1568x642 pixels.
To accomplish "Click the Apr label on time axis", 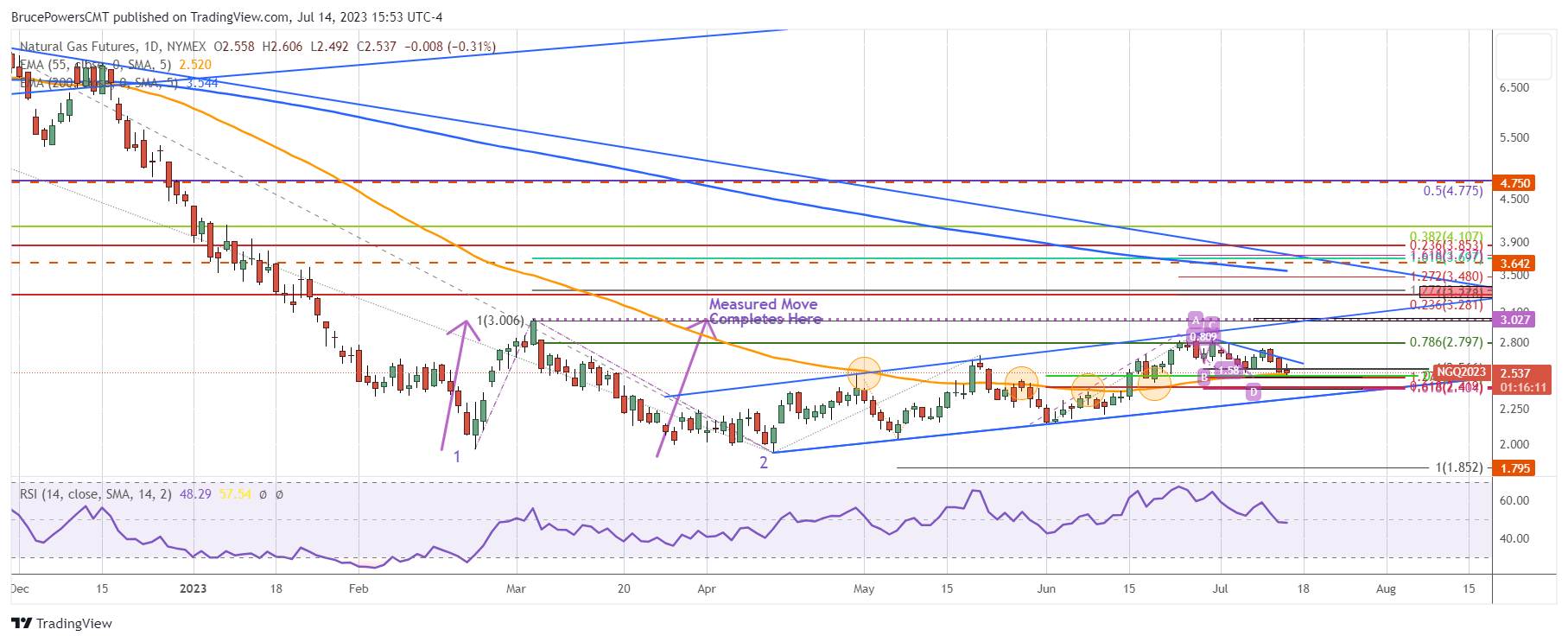I will [x=707, y=589].
